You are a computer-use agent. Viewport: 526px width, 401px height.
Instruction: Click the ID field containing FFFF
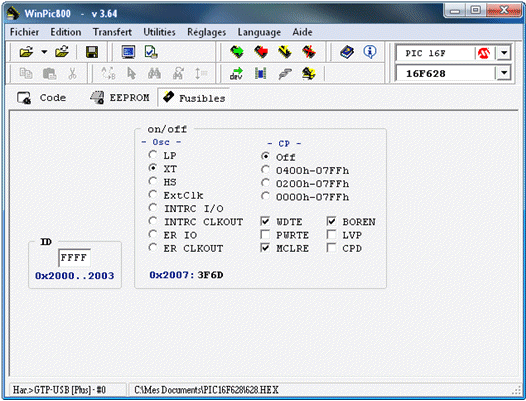point(74,258)
